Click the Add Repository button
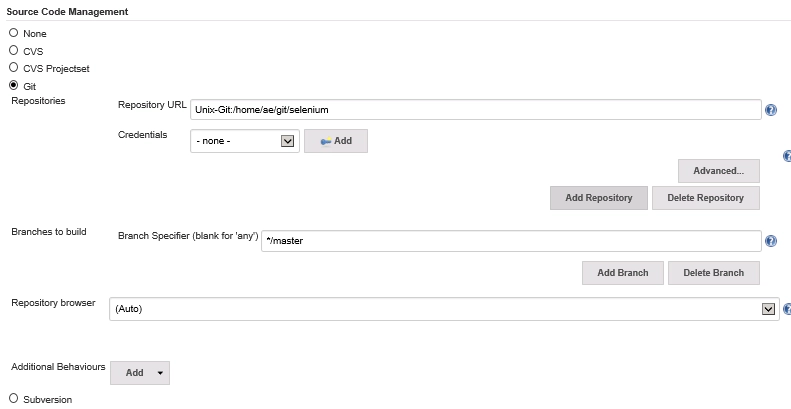 point(599,198)
